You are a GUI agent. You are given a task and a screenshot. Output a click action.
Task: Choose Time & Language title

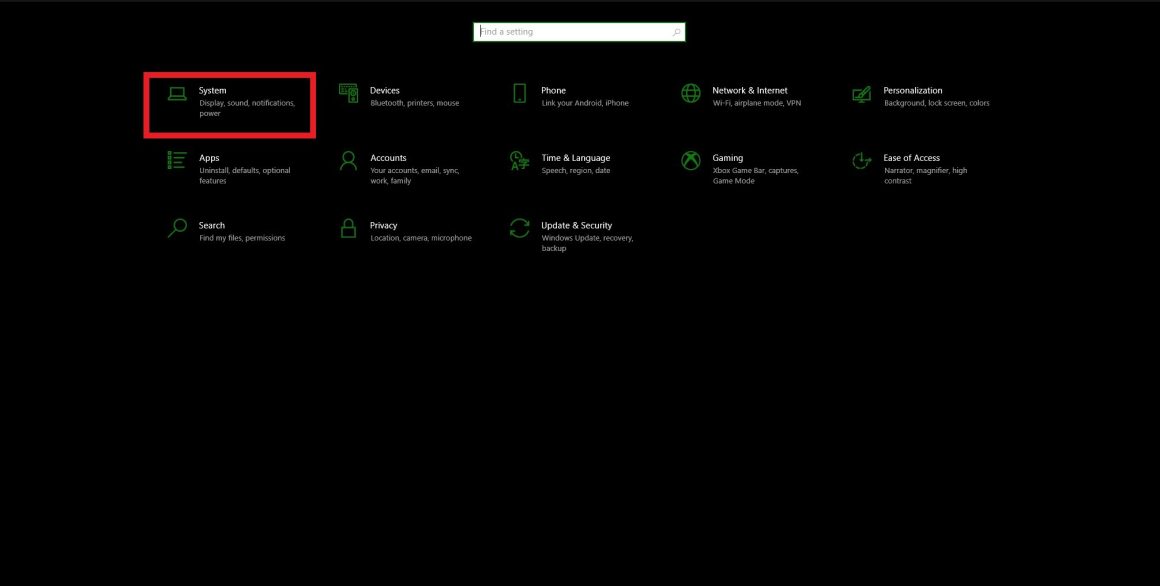[x=576, y=158]
